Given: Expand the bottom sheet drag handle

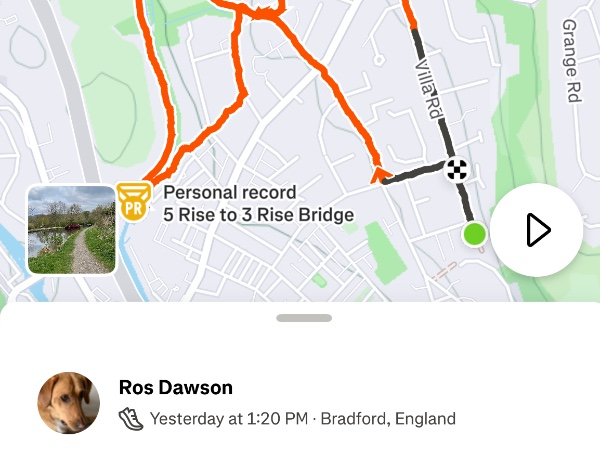Looking at the screenshot, I should click(304, 318).
